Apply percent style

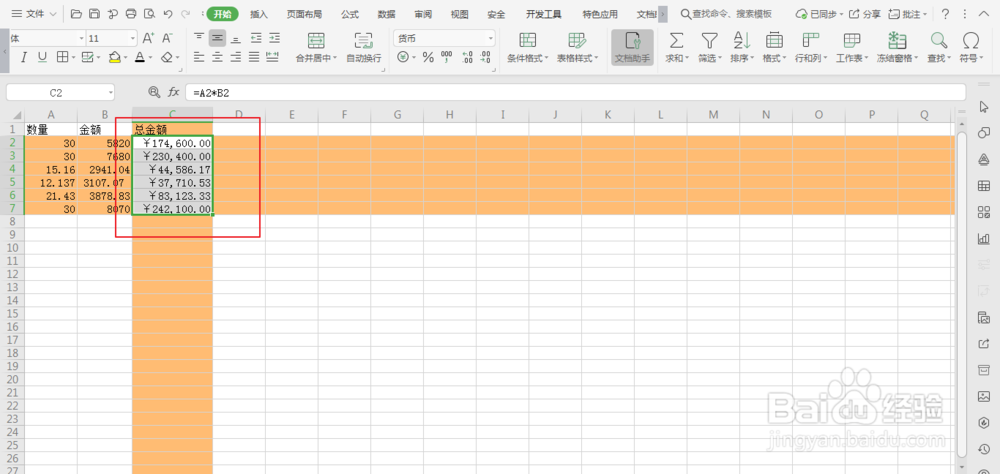(x=428, y=57)
